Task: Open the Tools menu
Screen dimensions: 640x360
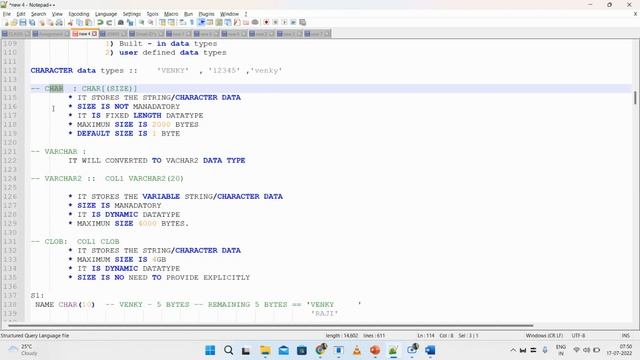Action: (x=152, y=14)
